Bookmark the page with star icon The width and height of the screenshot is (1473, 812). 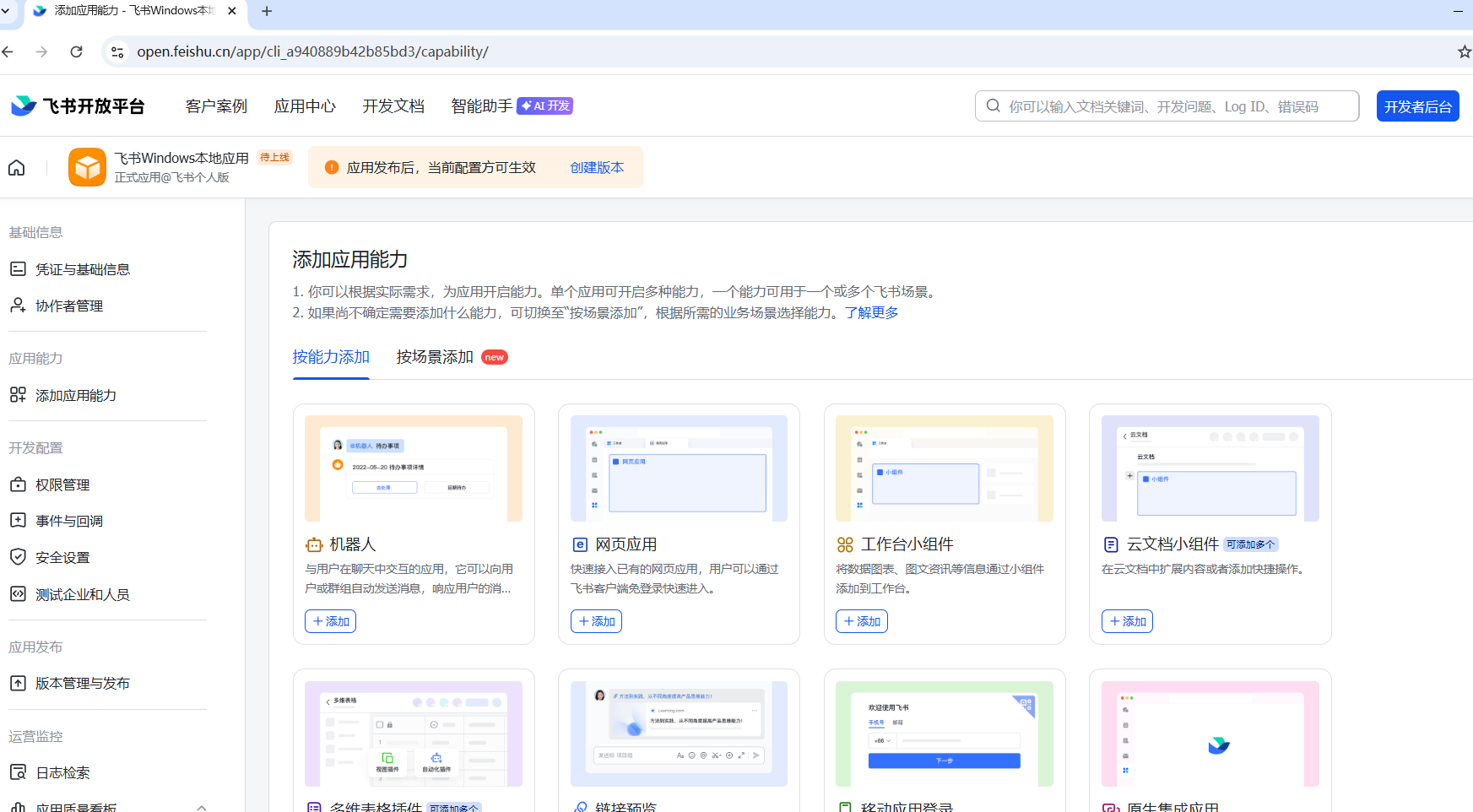coord(1464,51)
